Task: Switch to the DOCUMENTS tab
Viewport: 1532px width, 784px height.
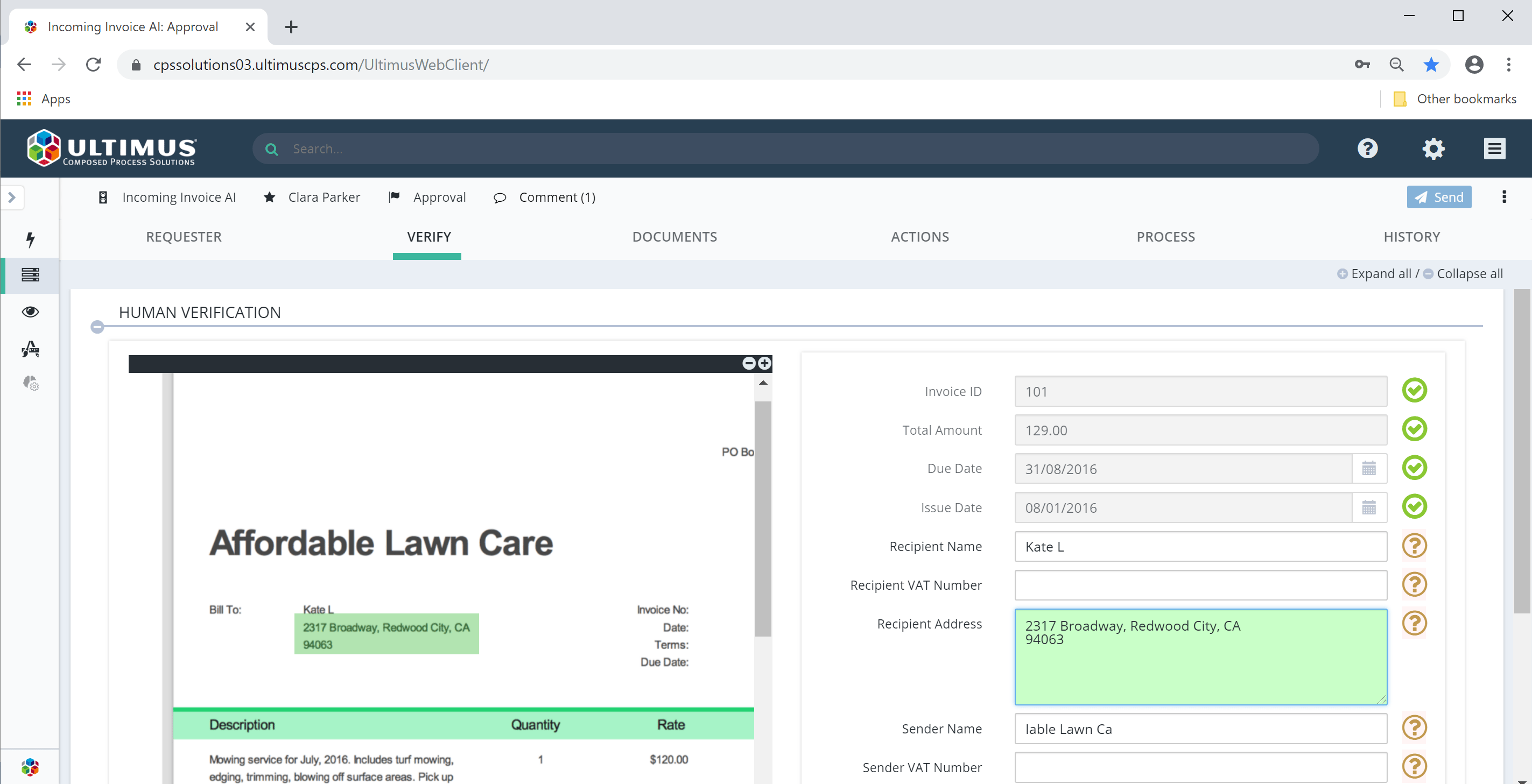Action: [x=674, y=237]
